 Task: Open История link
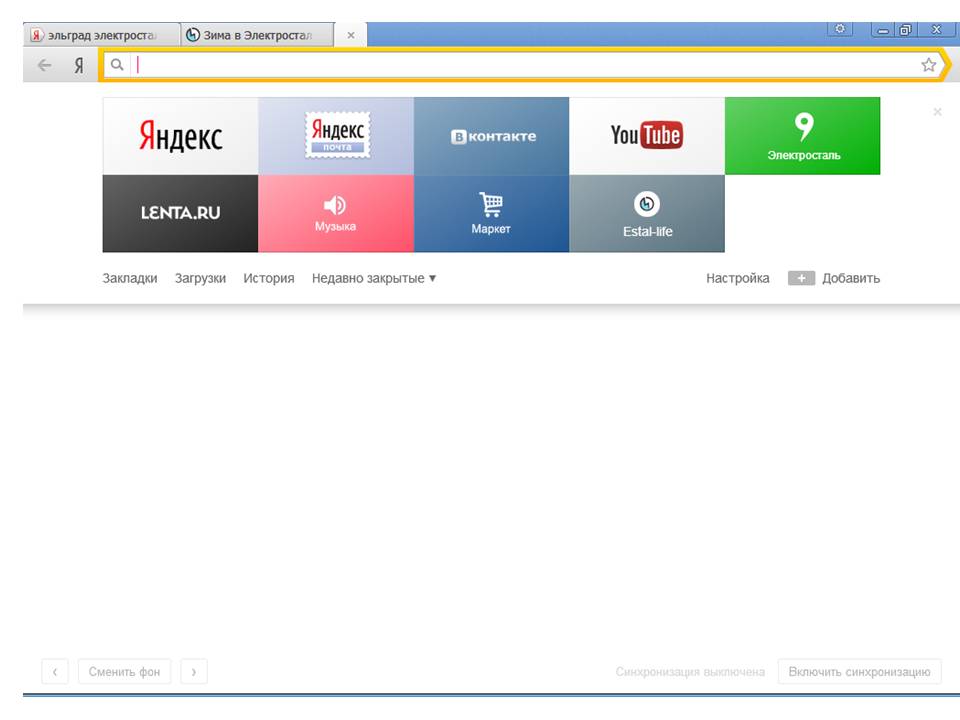click(x=269, y=278)
